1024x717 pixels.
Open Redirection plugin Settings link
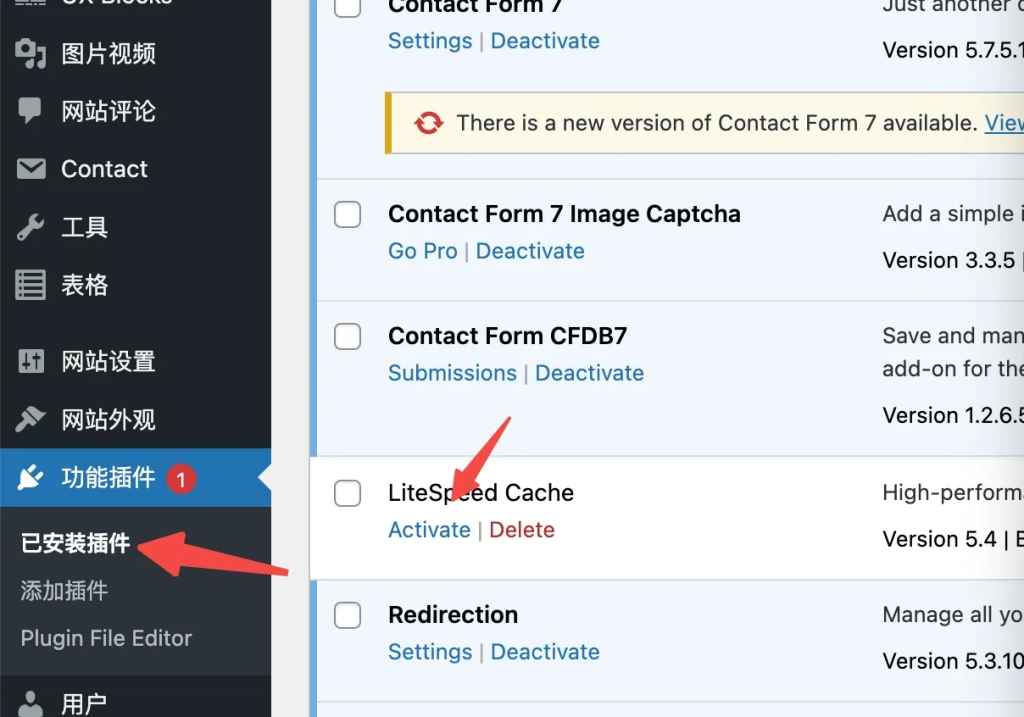(x=430, y=652)
